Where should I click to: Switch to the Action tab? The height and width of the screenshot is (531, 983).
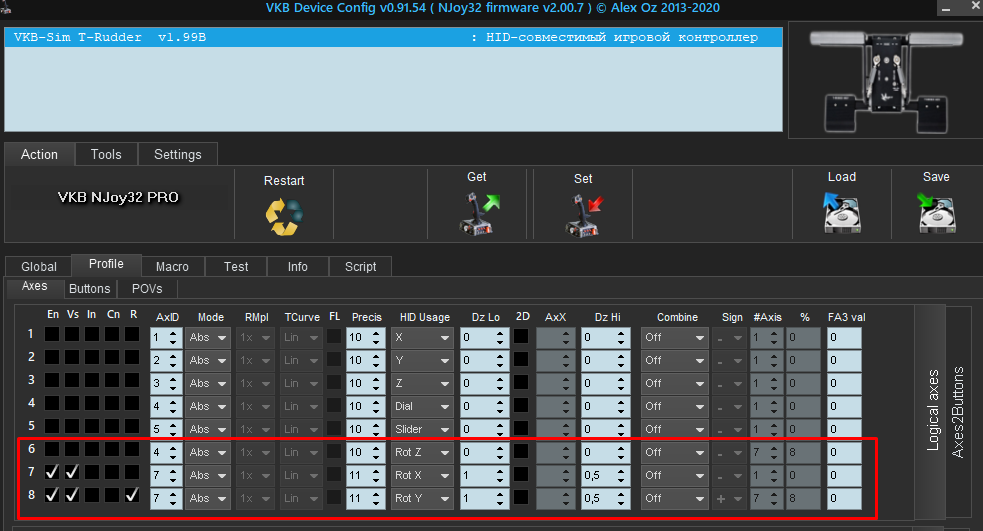39,154
